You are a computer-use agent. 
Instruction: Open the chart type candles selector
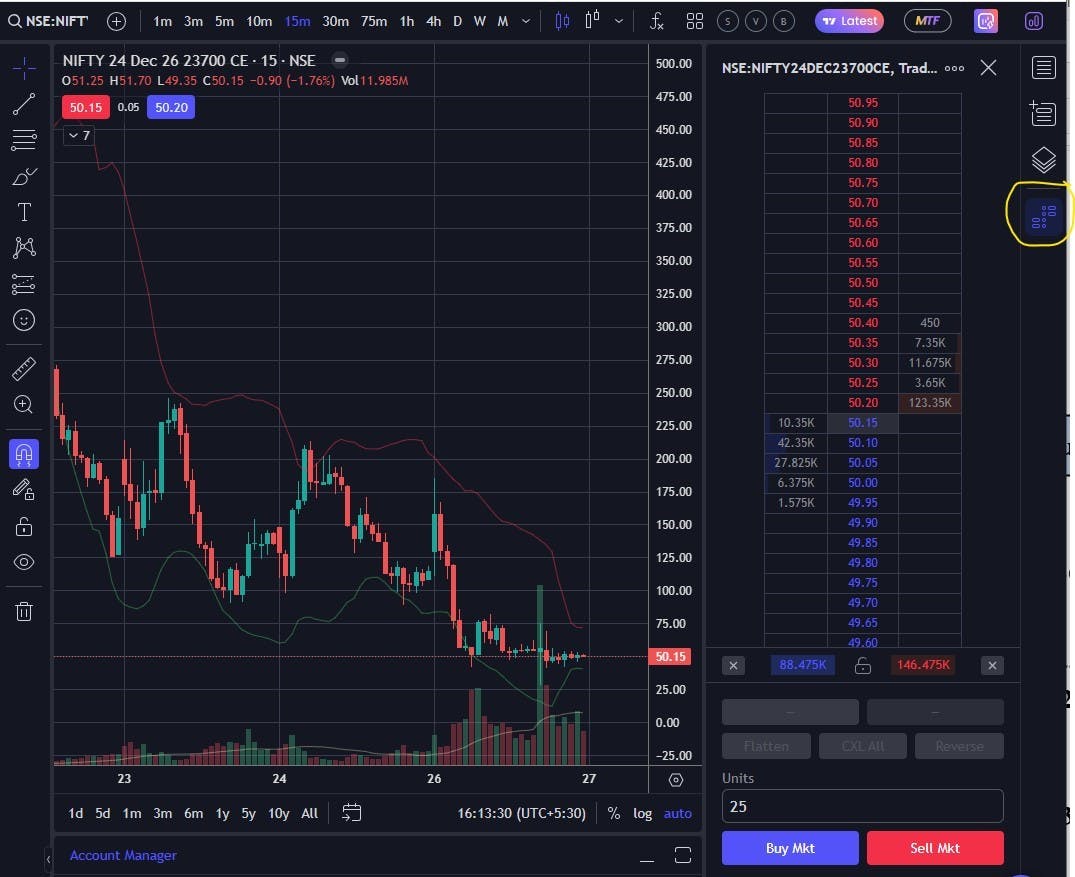pyautogui.click(x=562, y=21)
